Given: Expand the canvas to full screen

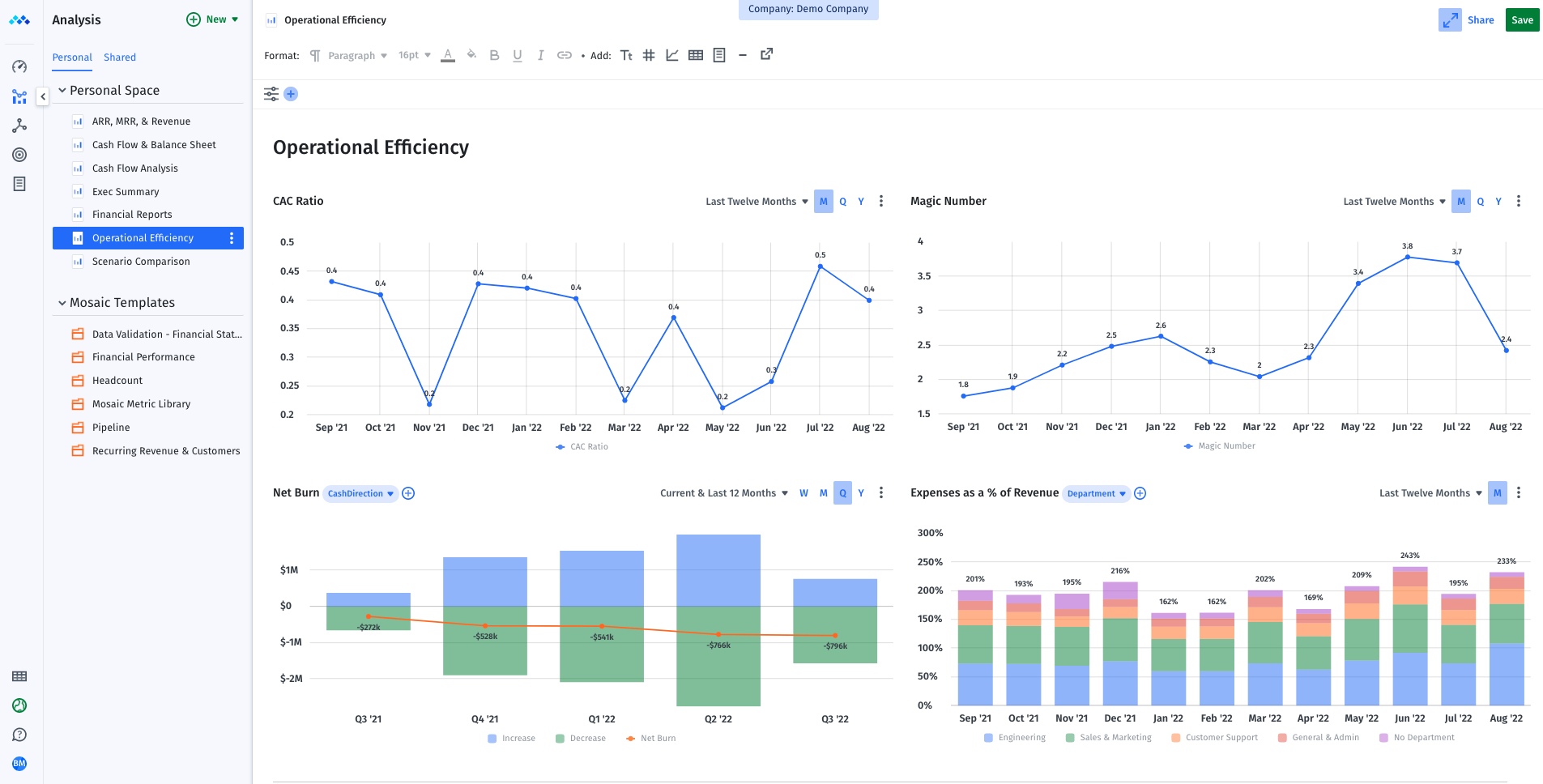Looking at the screenshot, I should [x=1450, y=20].
